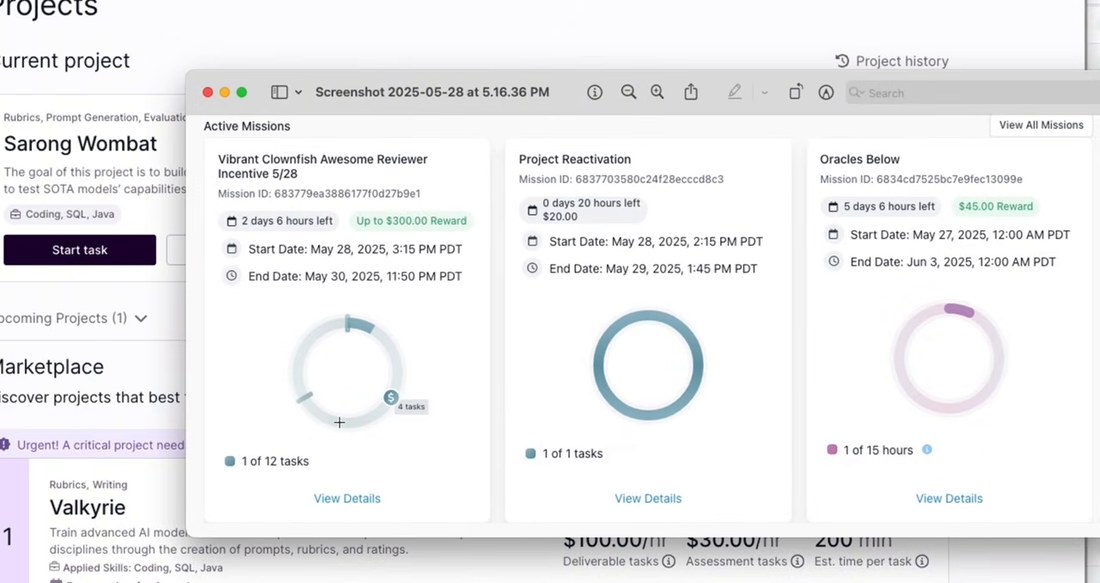Click the Up to $300.00 Reward badge

tap(411, 221)
